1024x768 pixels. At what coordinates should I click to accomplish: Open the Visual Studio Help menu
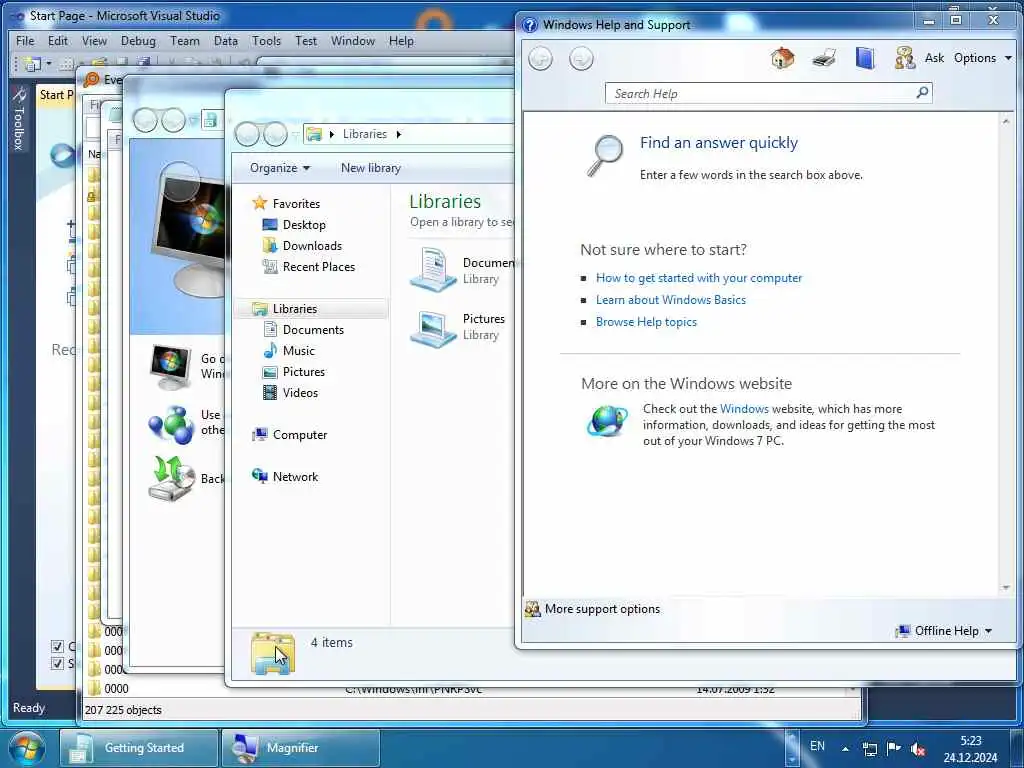pos(401,40)
